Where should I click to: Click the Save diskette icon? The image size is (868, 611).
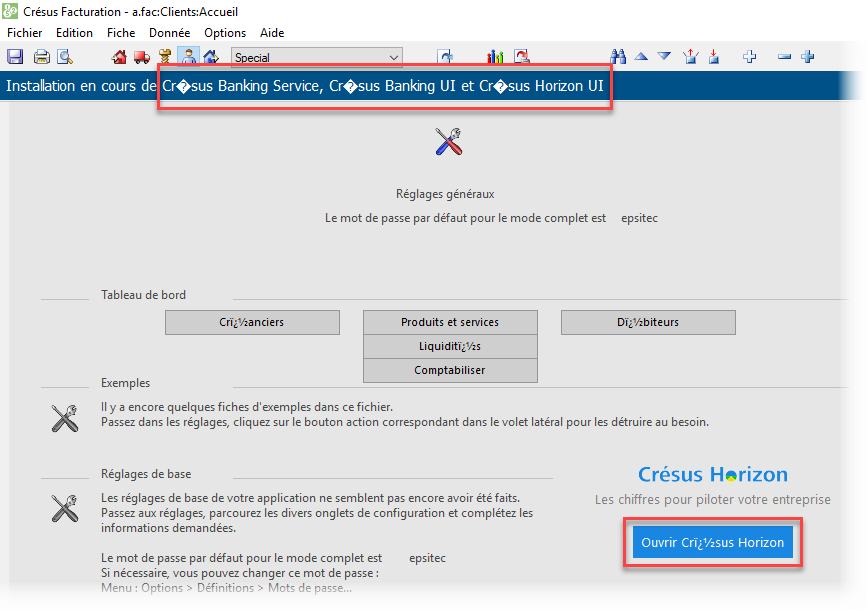point(15,56)
